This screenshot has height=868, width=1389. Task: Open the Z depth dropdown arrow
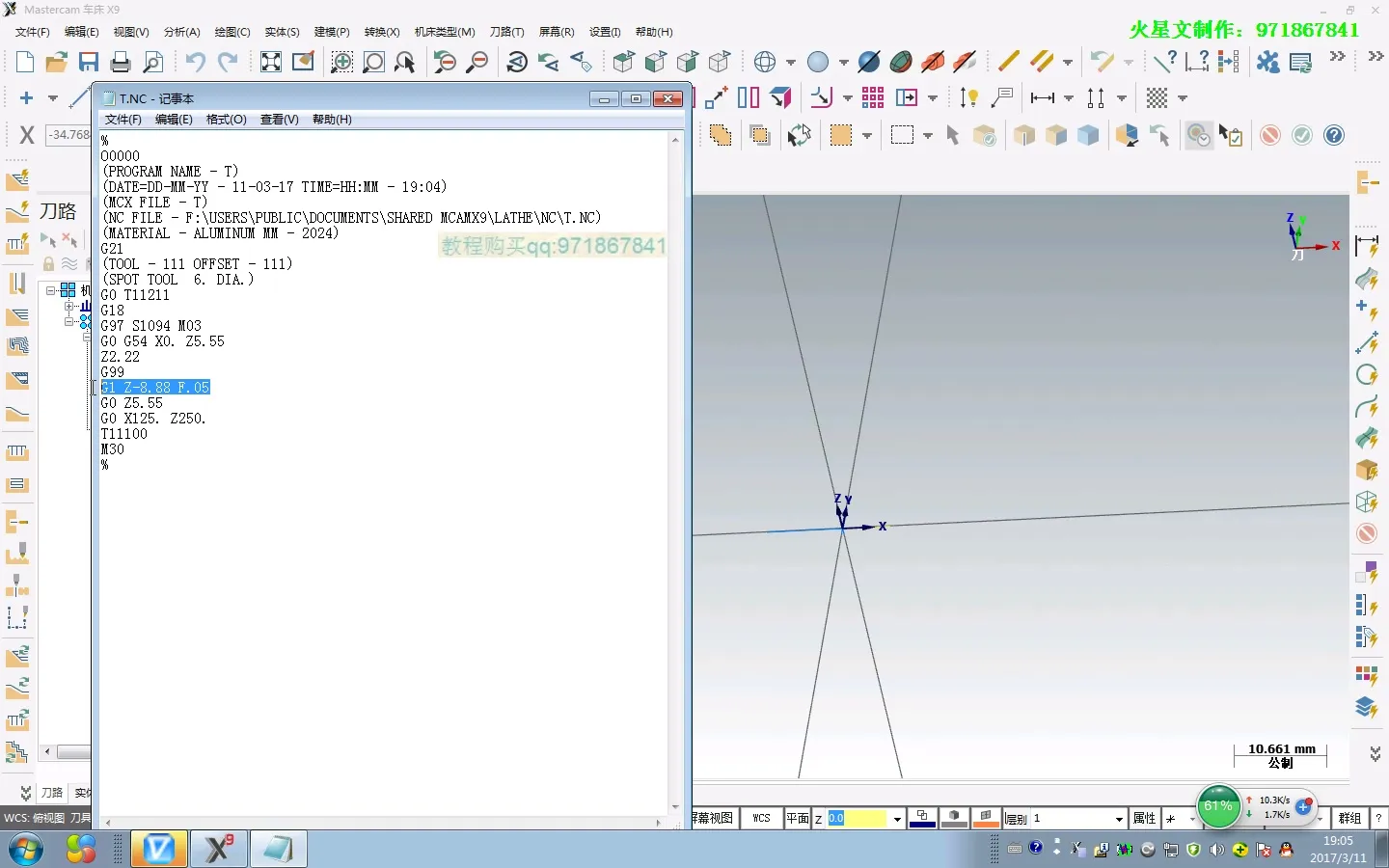(x=897, y=819)
